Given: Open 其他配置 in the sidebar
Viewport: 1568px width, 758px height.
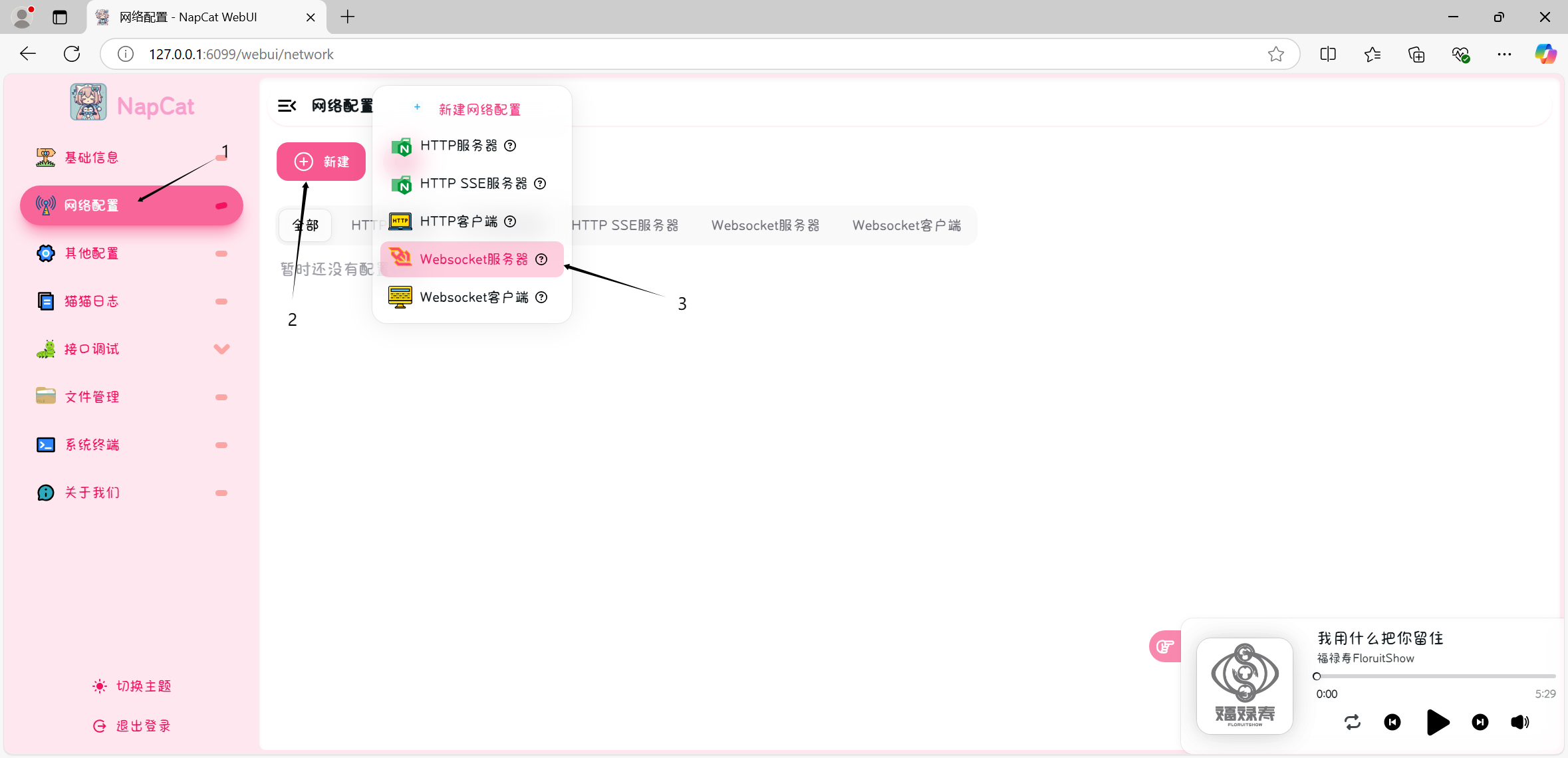Looking at the screenshot, I should tap(131, 253).
